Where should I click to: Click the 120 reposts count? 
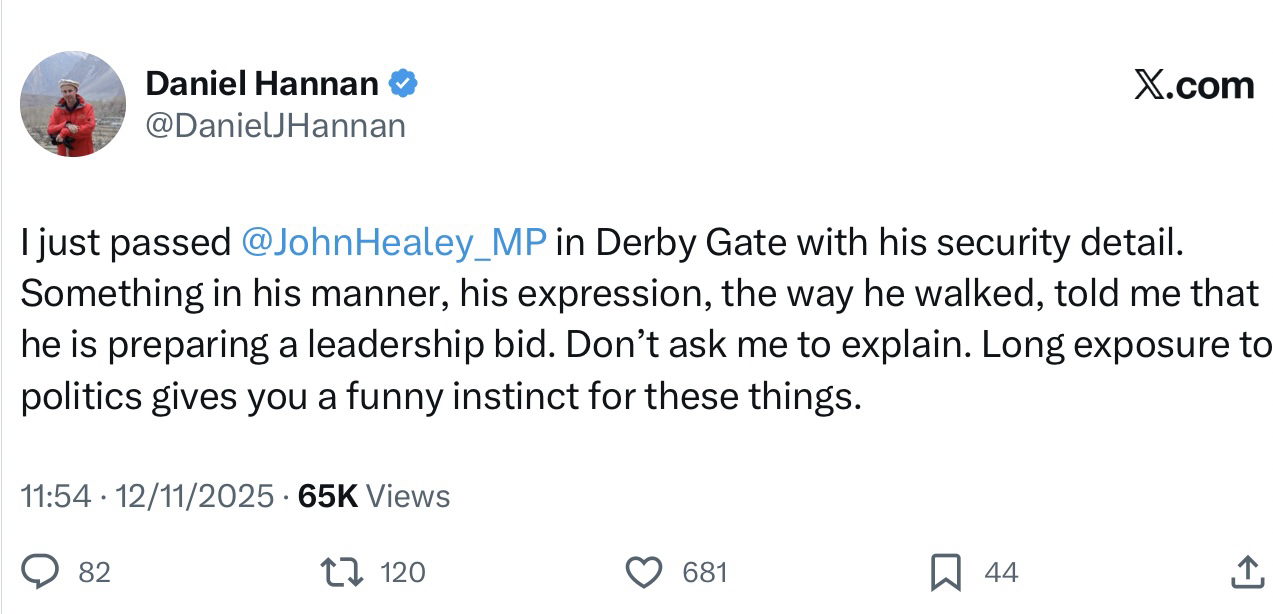[x=403, y=572]
